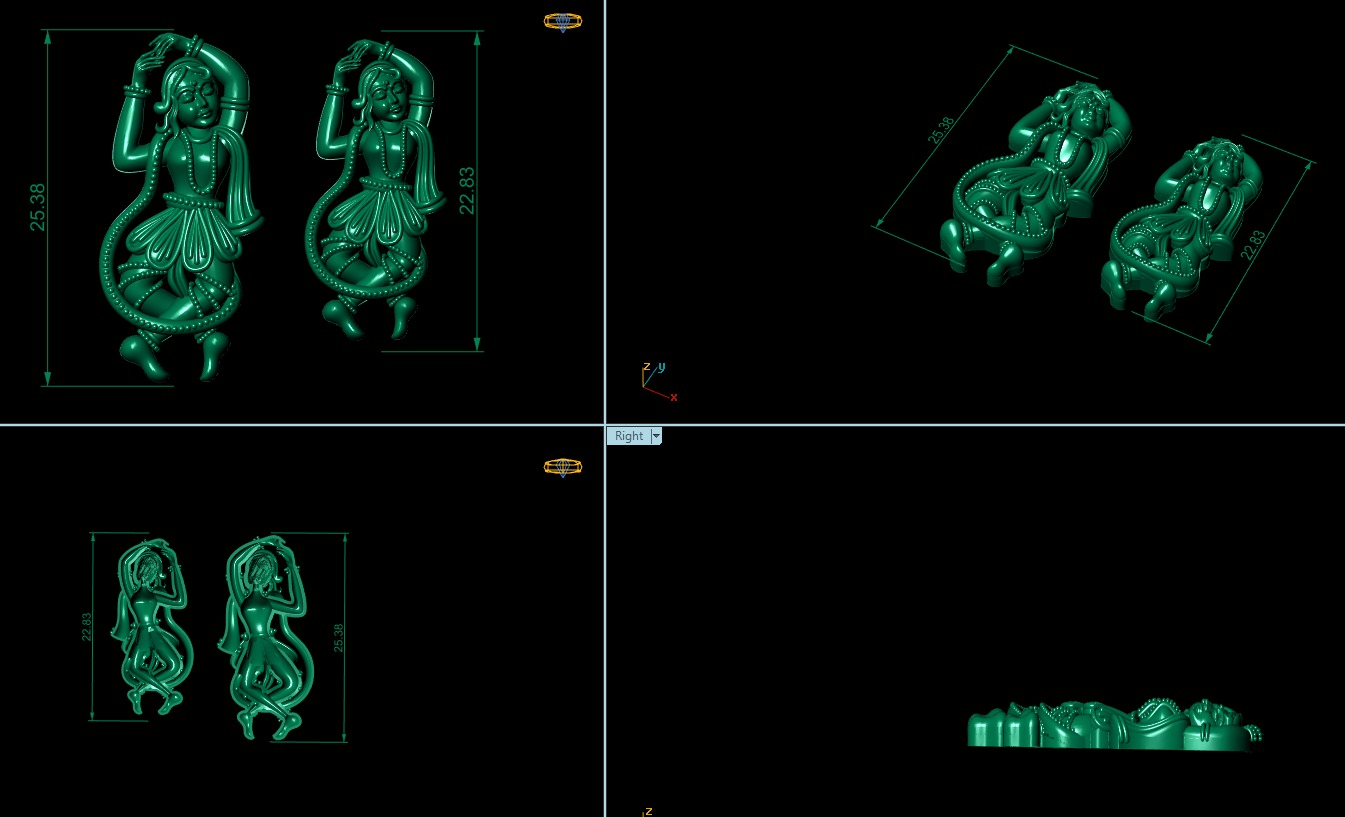Select the 22.83 dimension in the top-left viewport

(466, 191)
